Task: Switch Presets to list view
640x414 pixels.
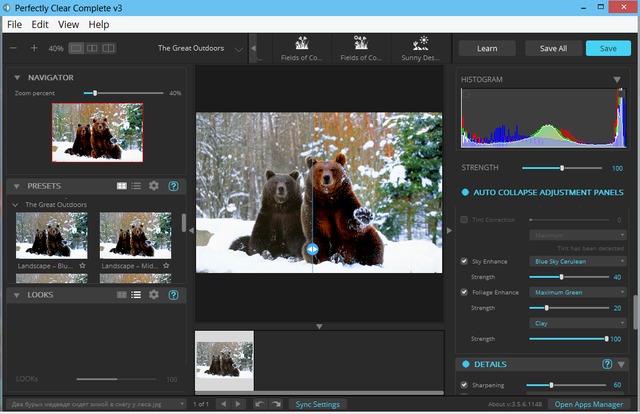Action: click(137, 186)
